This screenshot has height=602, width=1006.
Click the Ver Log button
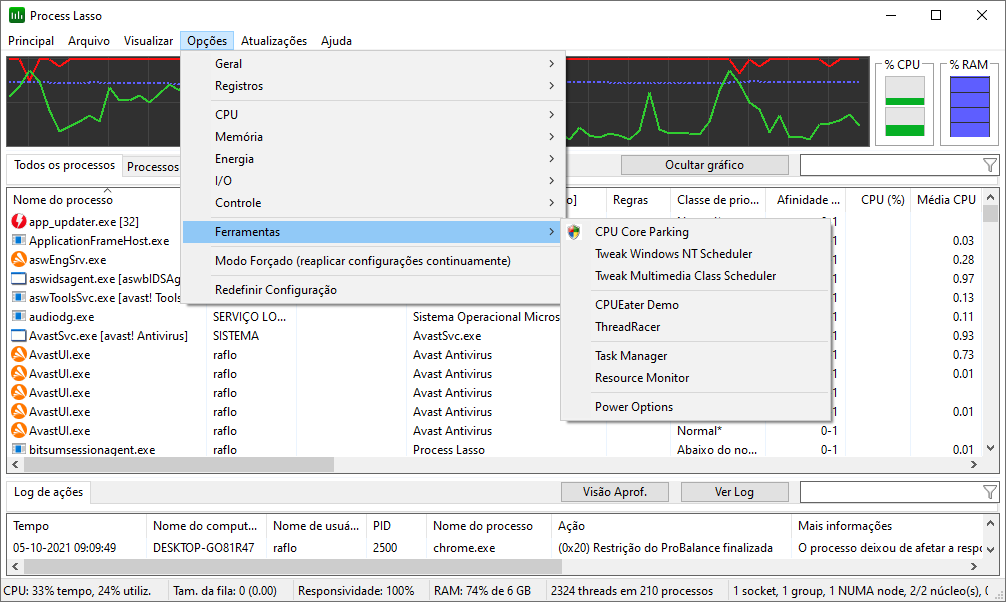[734, 492]
